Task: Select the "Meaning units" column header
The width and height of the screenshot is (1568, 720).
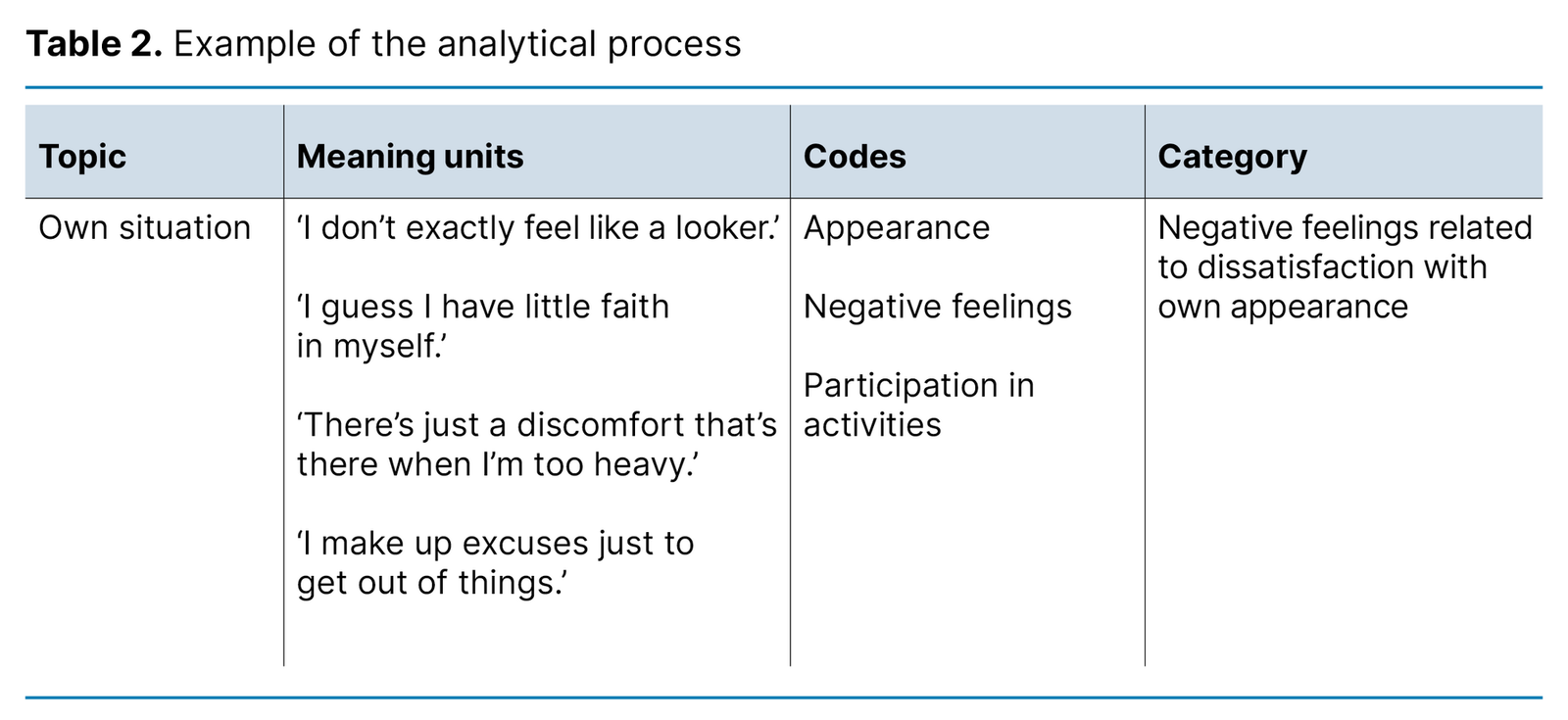Action: point(410,157)
